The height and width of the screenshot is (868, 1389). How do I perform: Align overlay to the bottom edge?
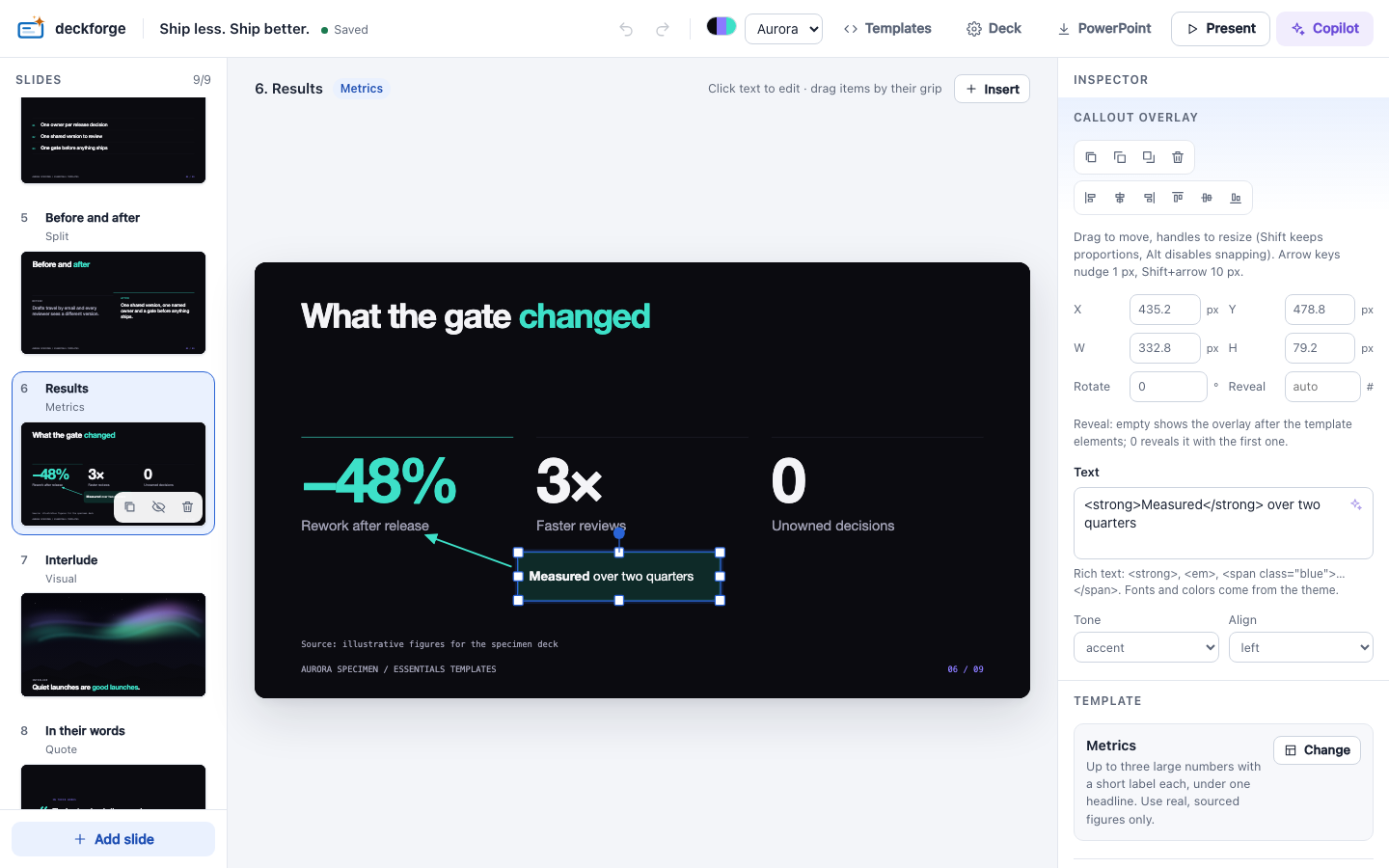coord(1236,198)
